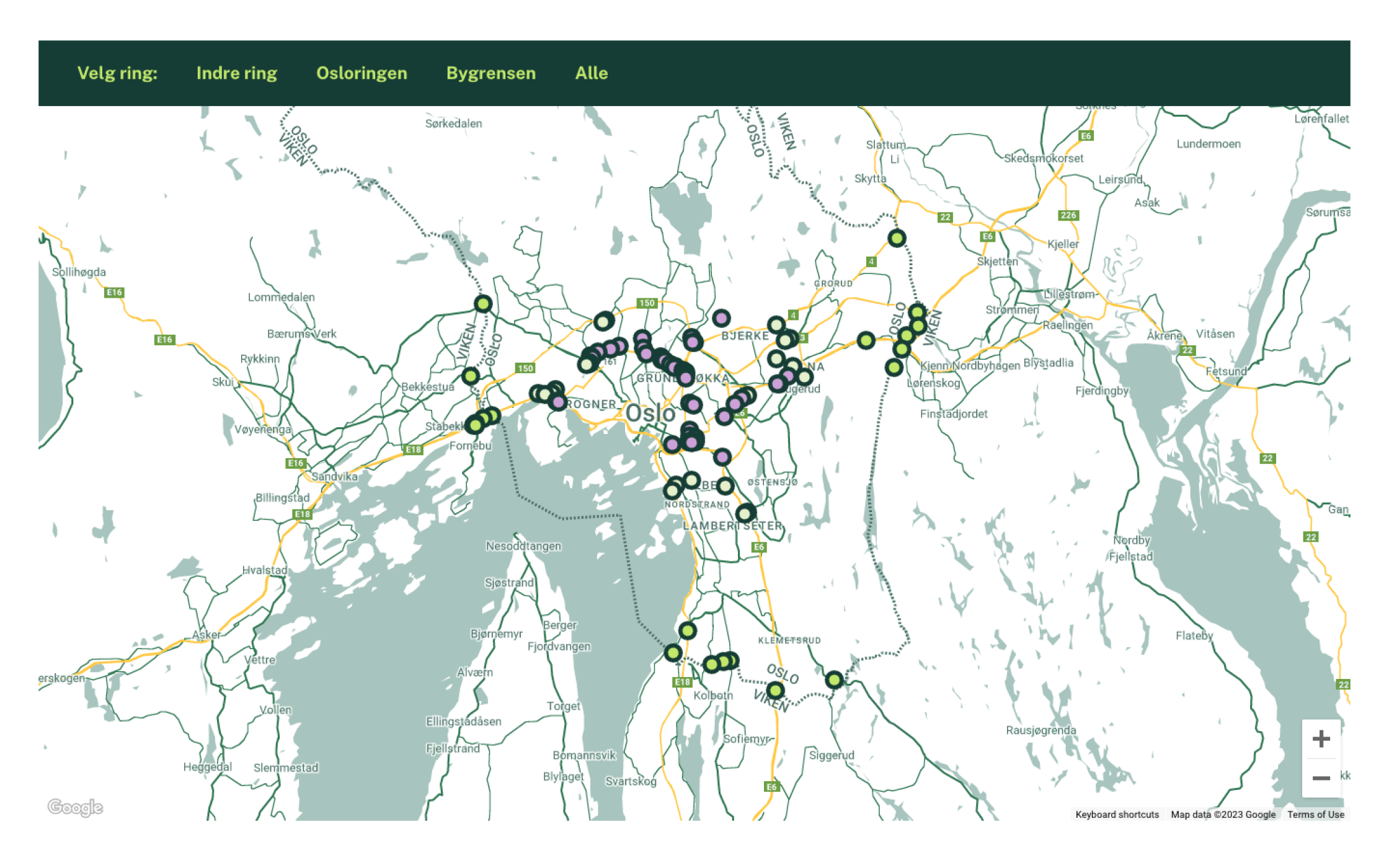Click pale marker at Lambertseter
The height and width of the screenshot is (868, 1389).
[x=745, y=513]
